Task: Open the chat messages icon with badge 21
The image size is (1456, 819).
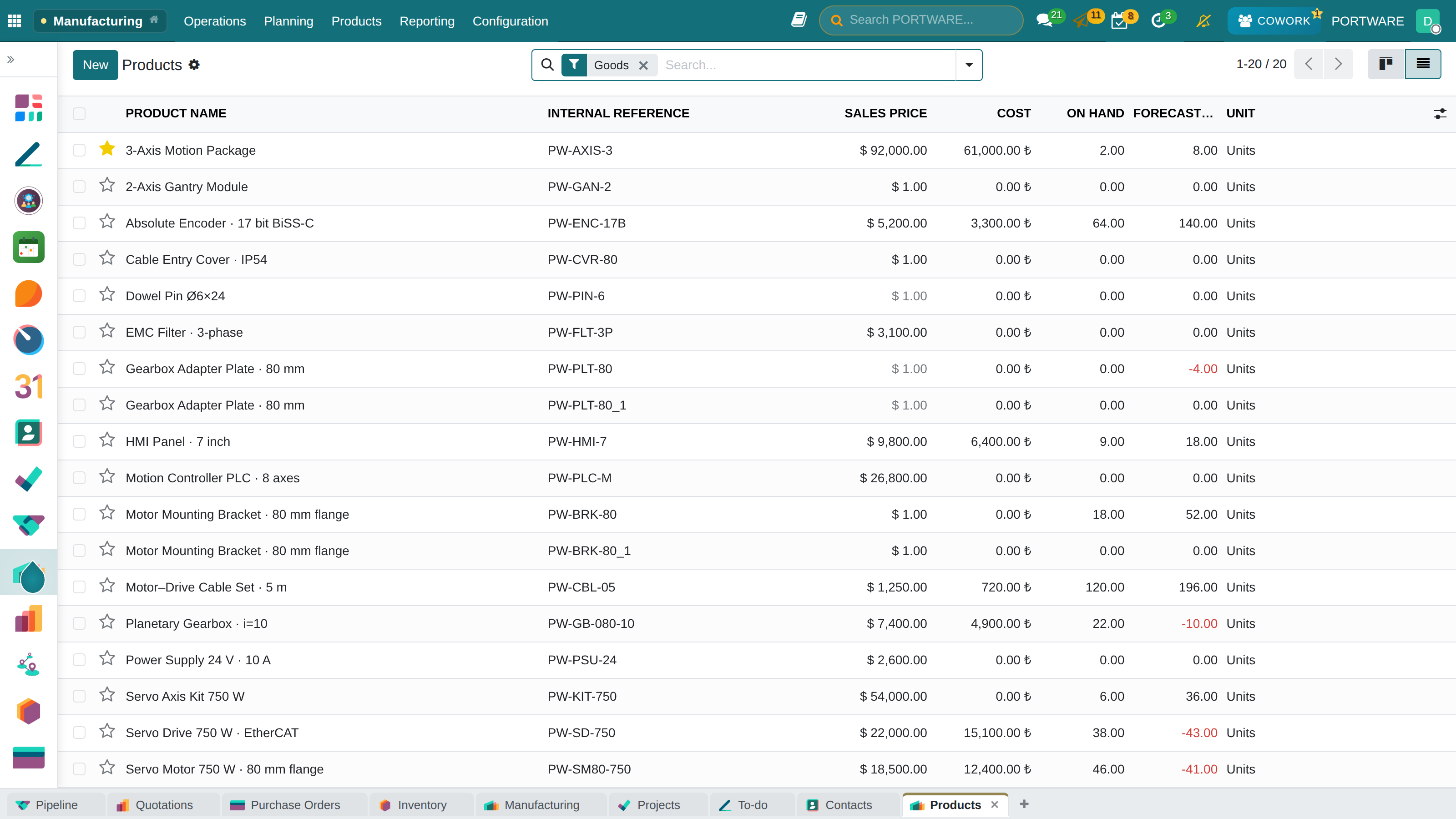Action: click(1045, 21)
